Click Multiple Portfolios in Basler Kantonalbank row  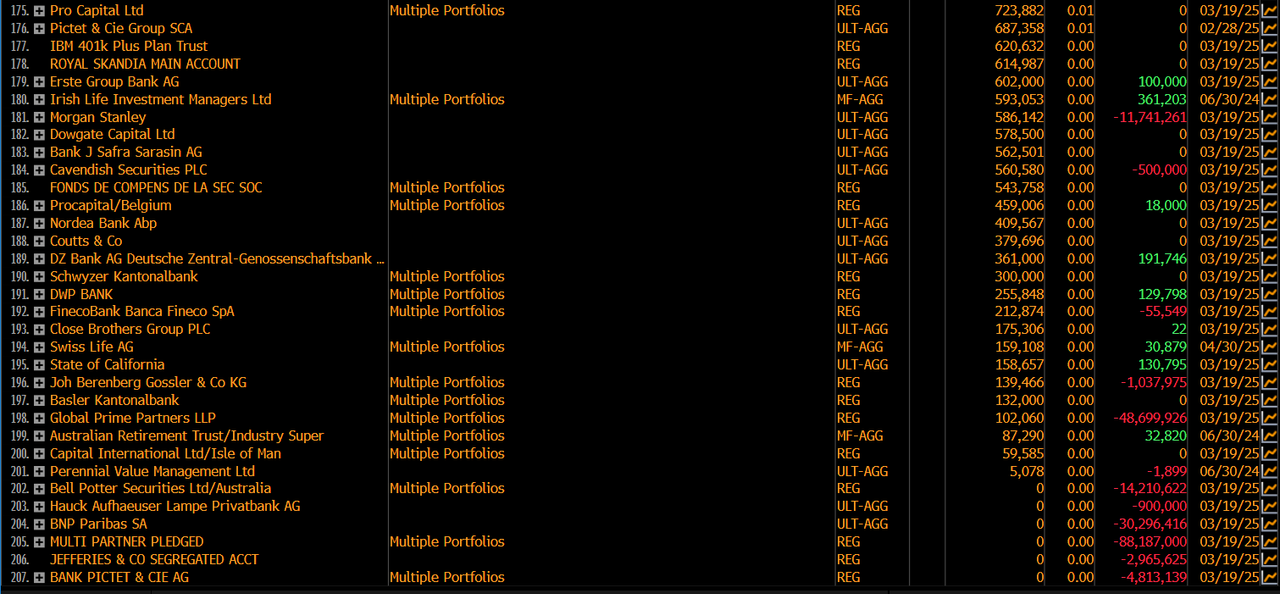447,401
